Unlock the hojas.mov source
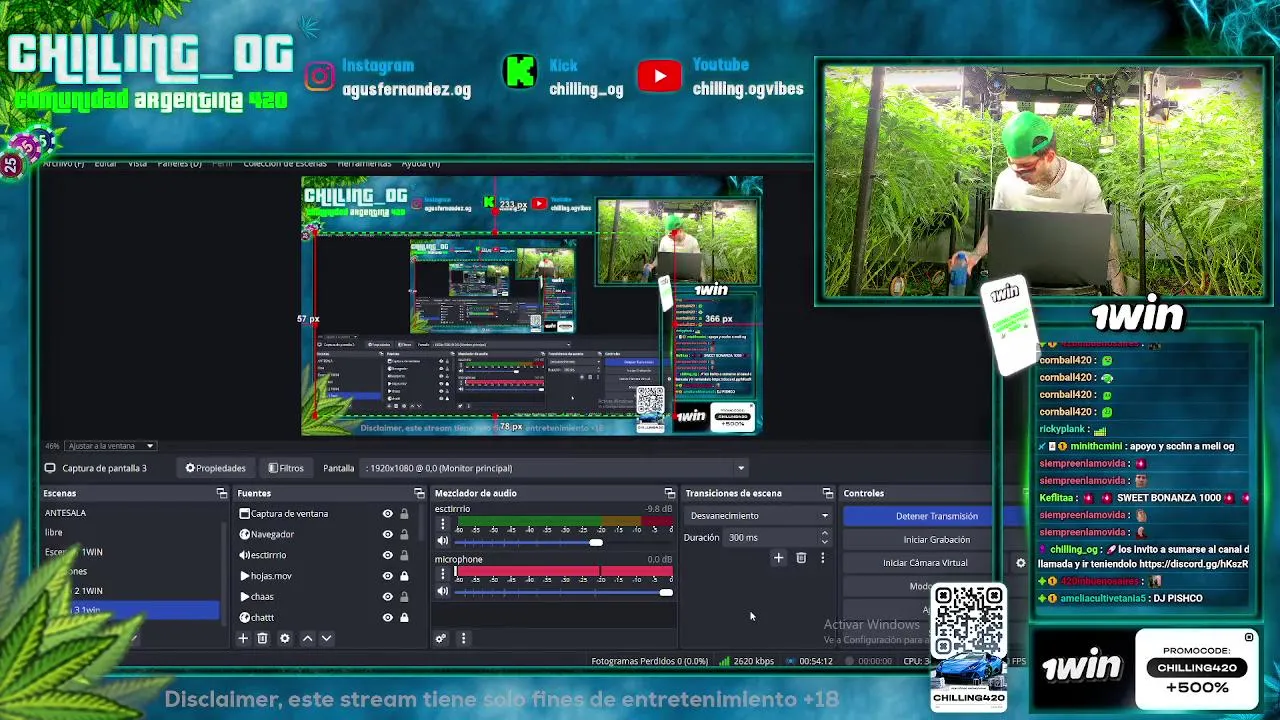Screen dimensions: 1280x720 pyautogui.click(x=404, y=576)
